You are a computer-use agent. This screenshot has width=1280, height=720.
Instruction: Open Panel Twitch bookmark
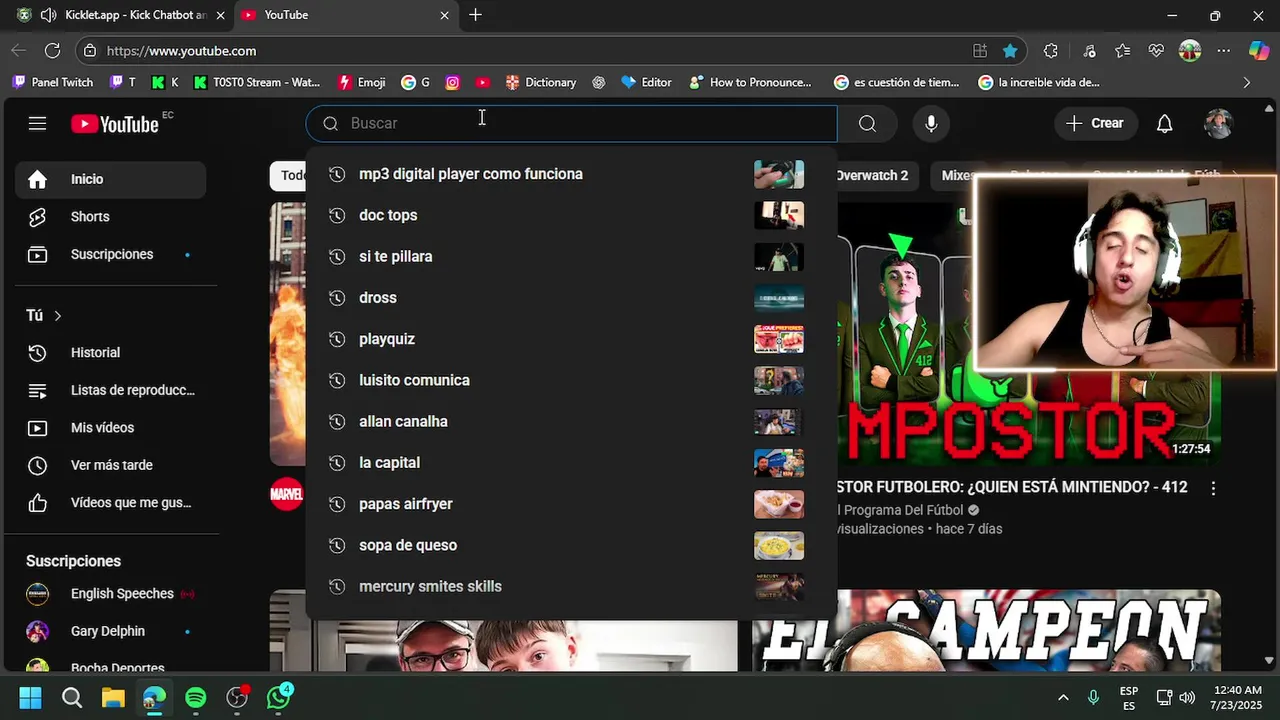pos(52,82)
